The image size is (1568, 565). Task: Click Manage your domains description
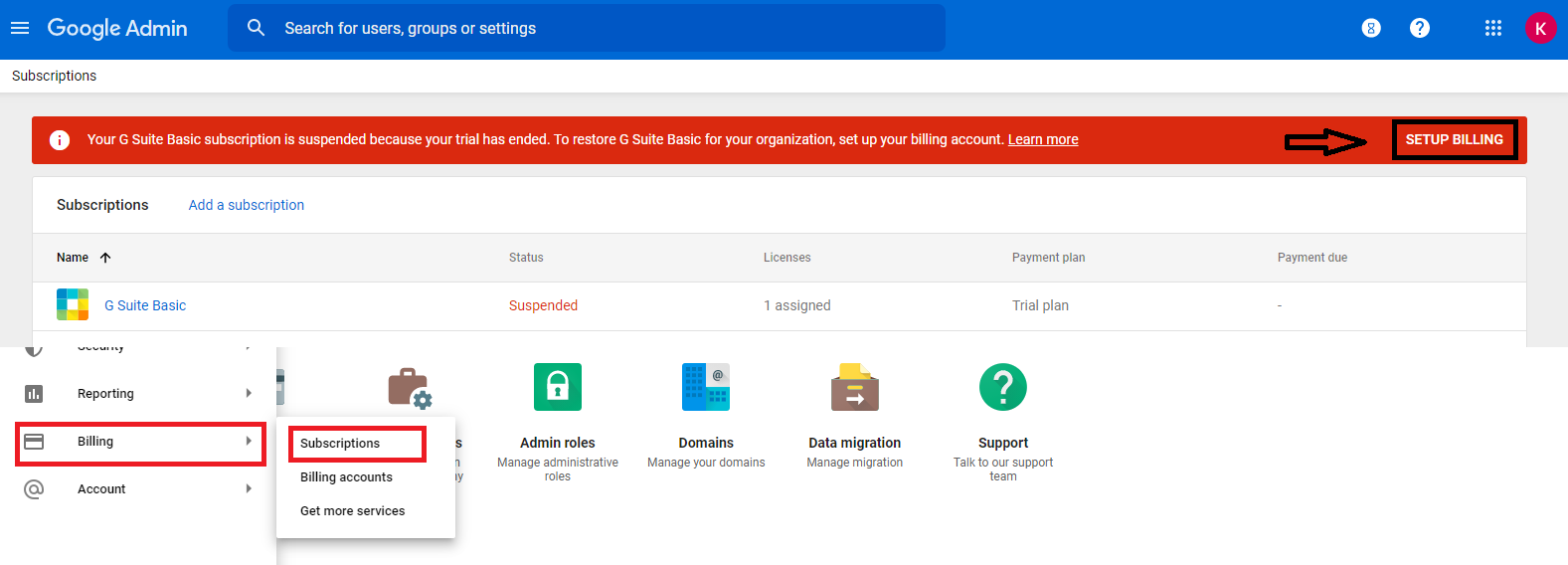[706, 463]
